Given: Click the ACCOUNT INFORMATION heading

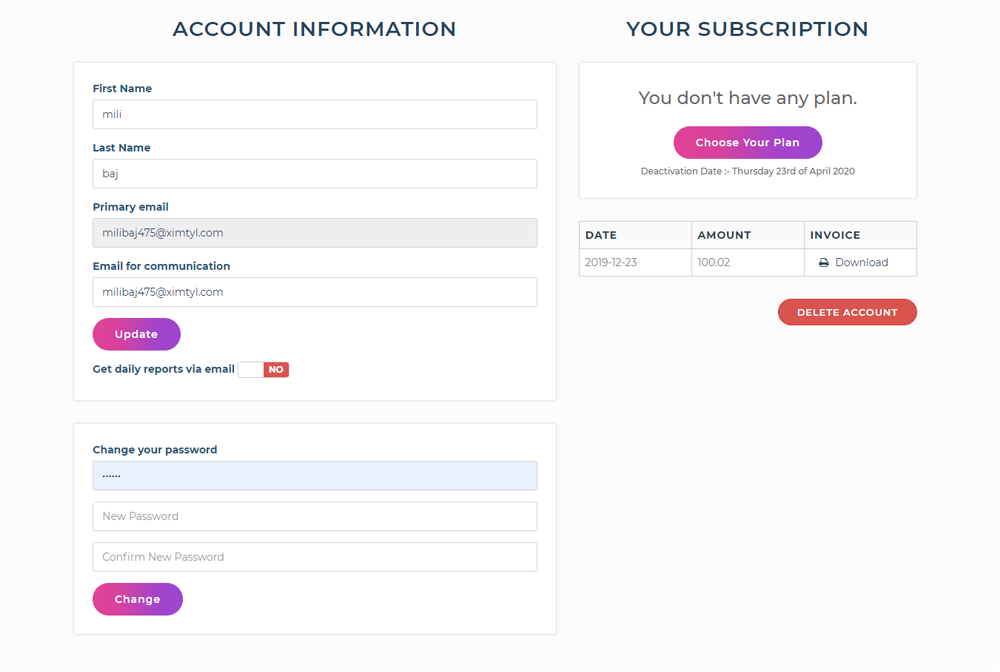Looking at the screenshot, I should (314, 29).
